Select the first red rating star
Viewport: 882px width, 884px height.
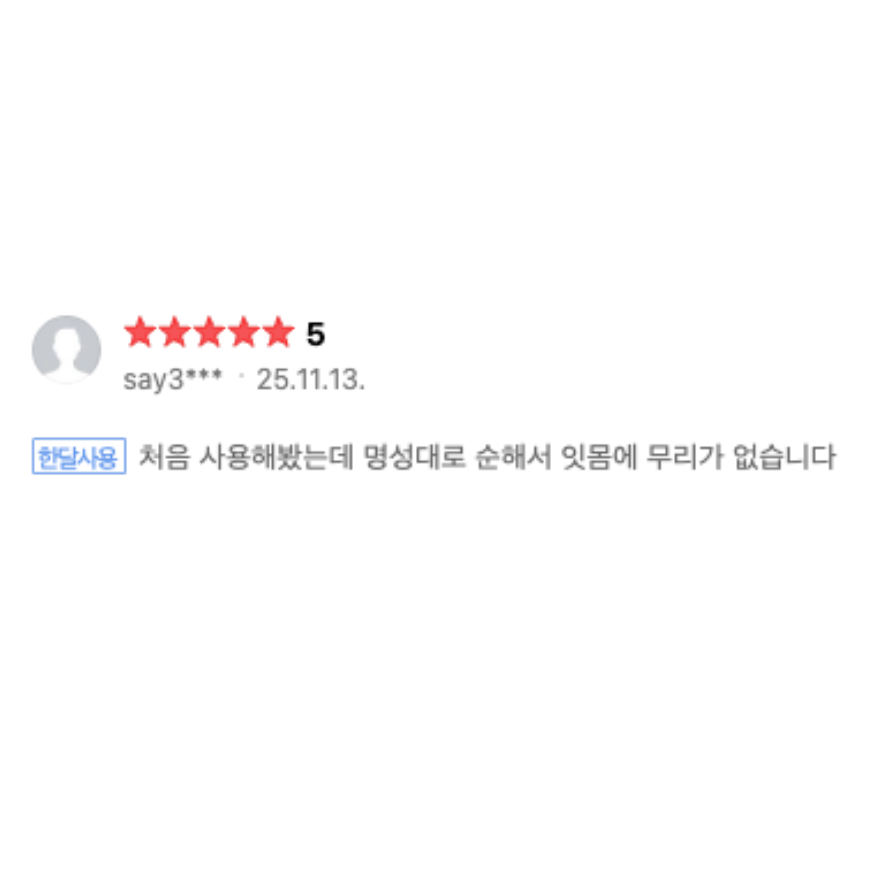tap(140, 332)
